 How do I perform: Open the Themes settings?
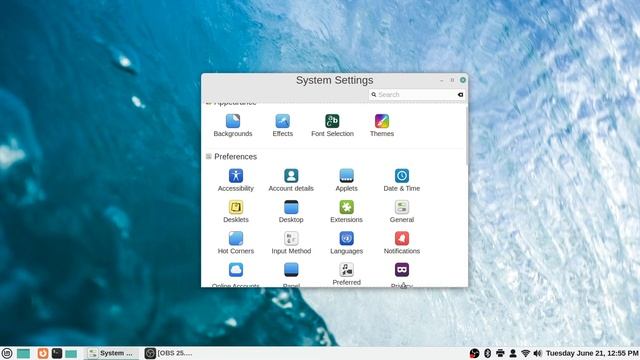click(x=382, y=125)
